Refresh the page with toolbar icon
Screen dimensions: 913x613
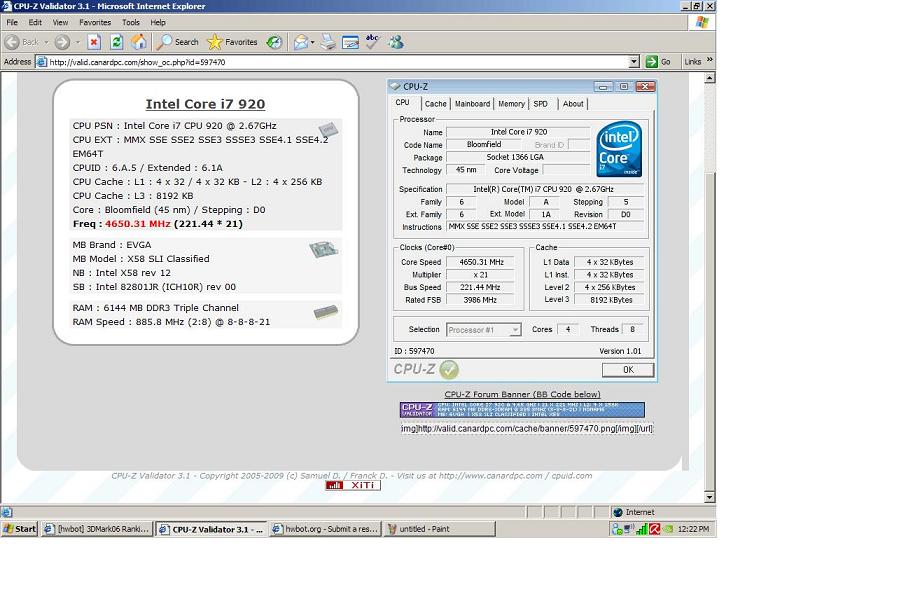[x=116, y=42]
